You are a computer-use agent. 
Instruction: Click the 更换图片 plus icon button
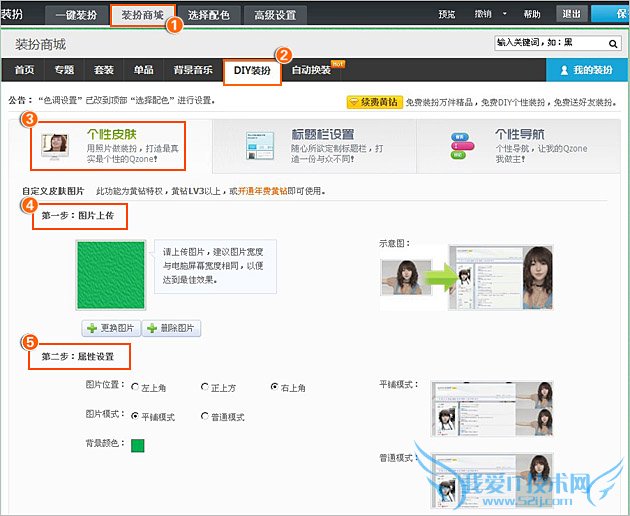(x=111, y=328)
